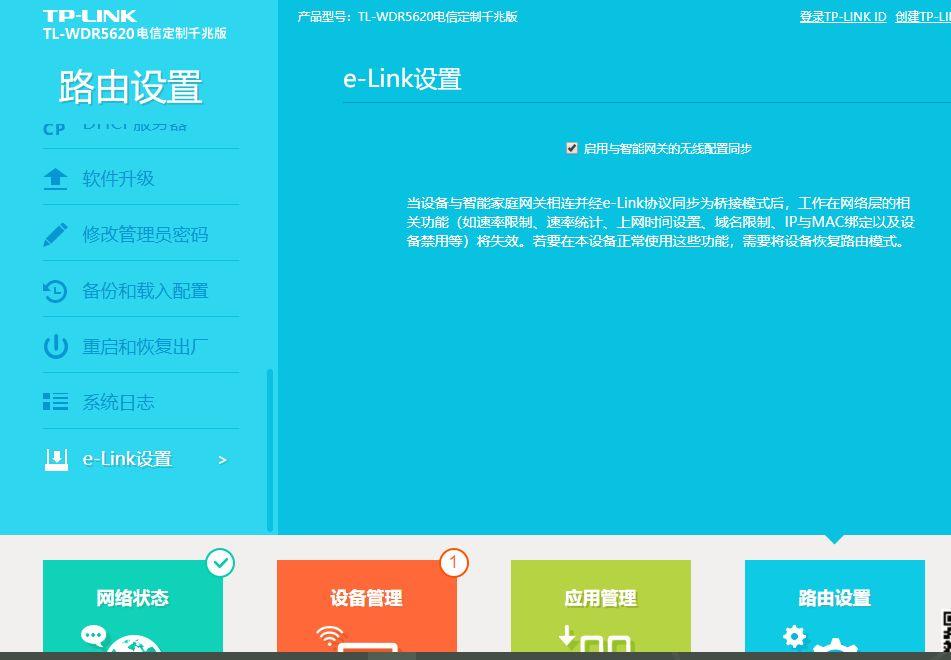Open 系统日志 menu item
Image resolution: width=951 pixels, height=660 pixels.
tap(141, 402)
